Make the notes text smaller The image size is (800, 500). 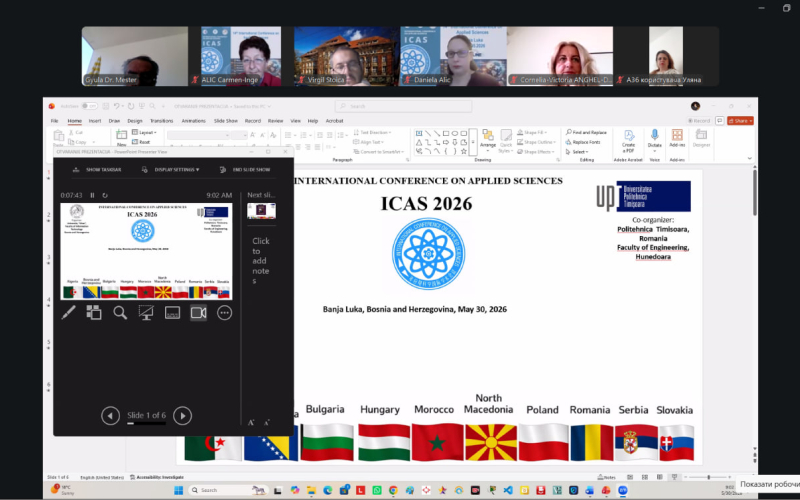[x=266, y=422]
